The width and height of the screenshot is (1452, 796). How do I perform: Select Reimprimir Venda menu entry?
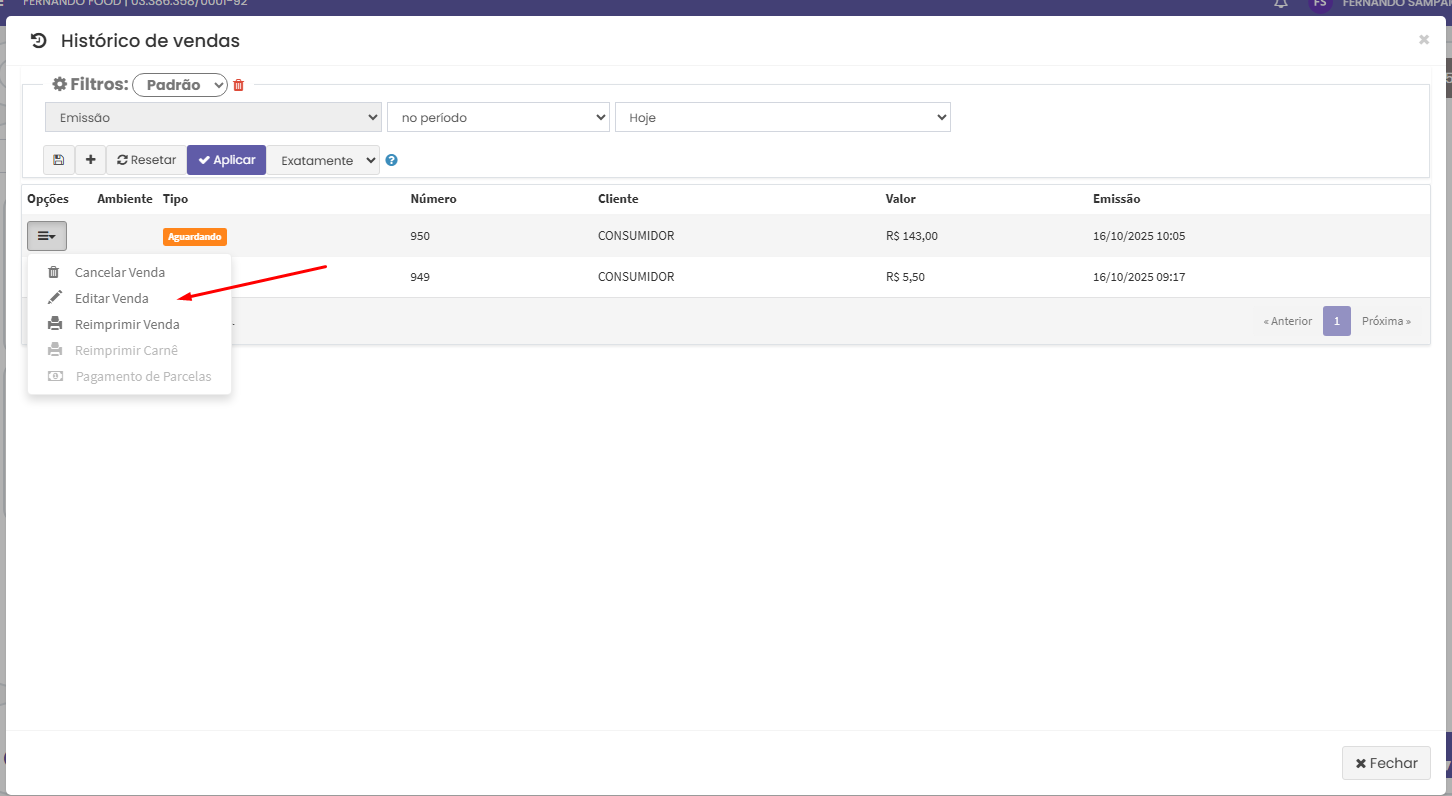click(x=127, y=324)
